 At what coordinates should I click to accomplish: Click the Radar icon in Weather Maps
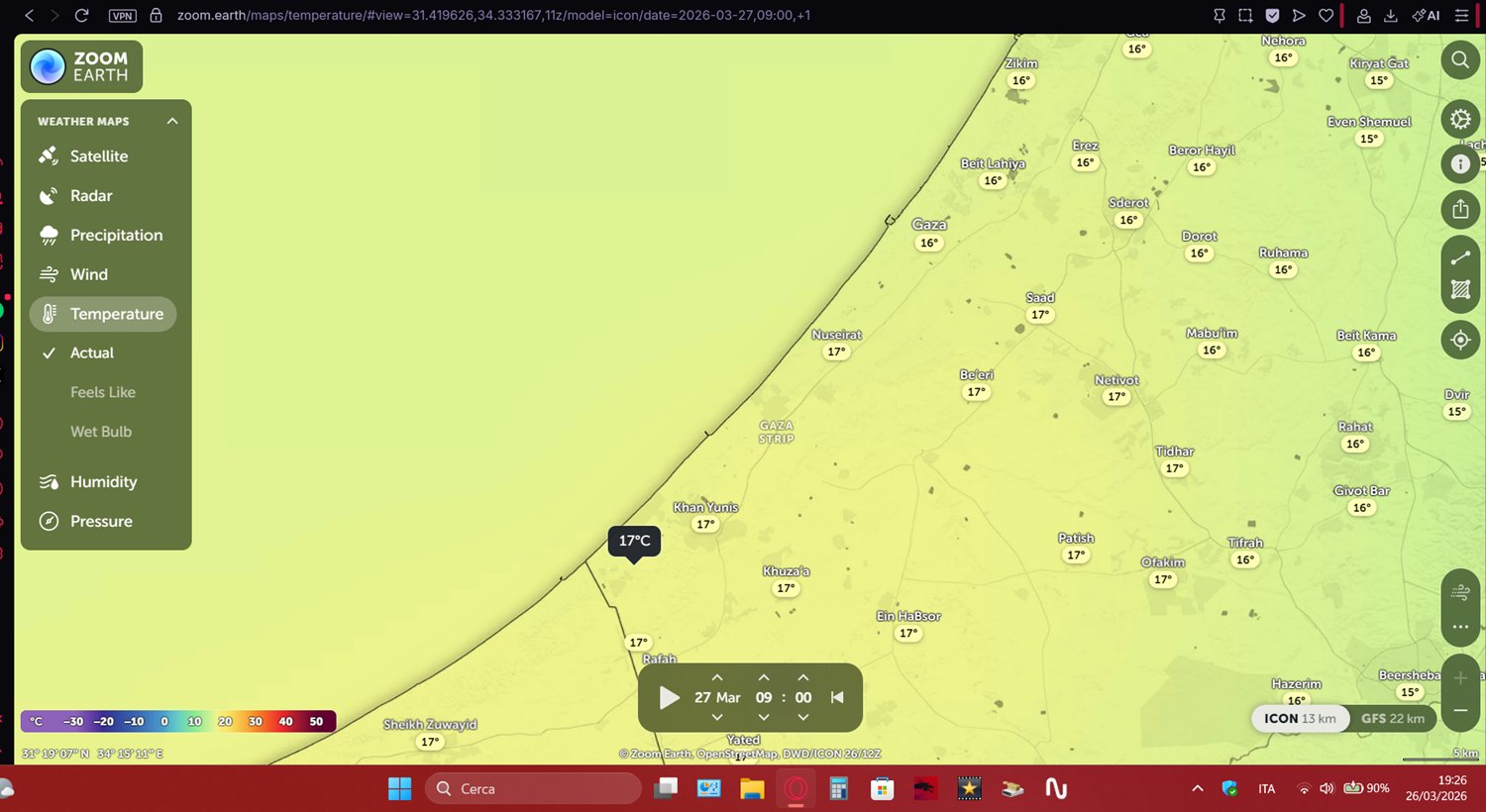tap(49, 195)
